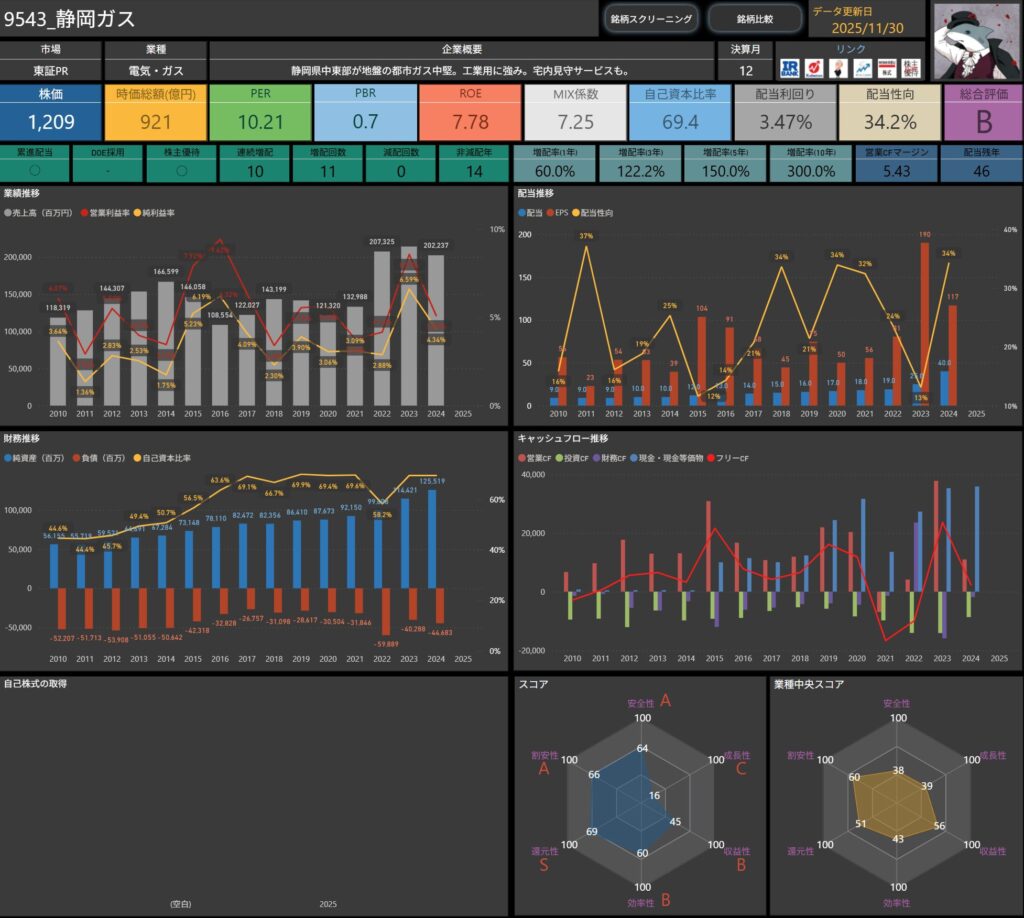Viewport: 1024px width, 918px height.
Task: Open the IR BANK link icon
Action: pyautogui.click(x=789, y=68)
